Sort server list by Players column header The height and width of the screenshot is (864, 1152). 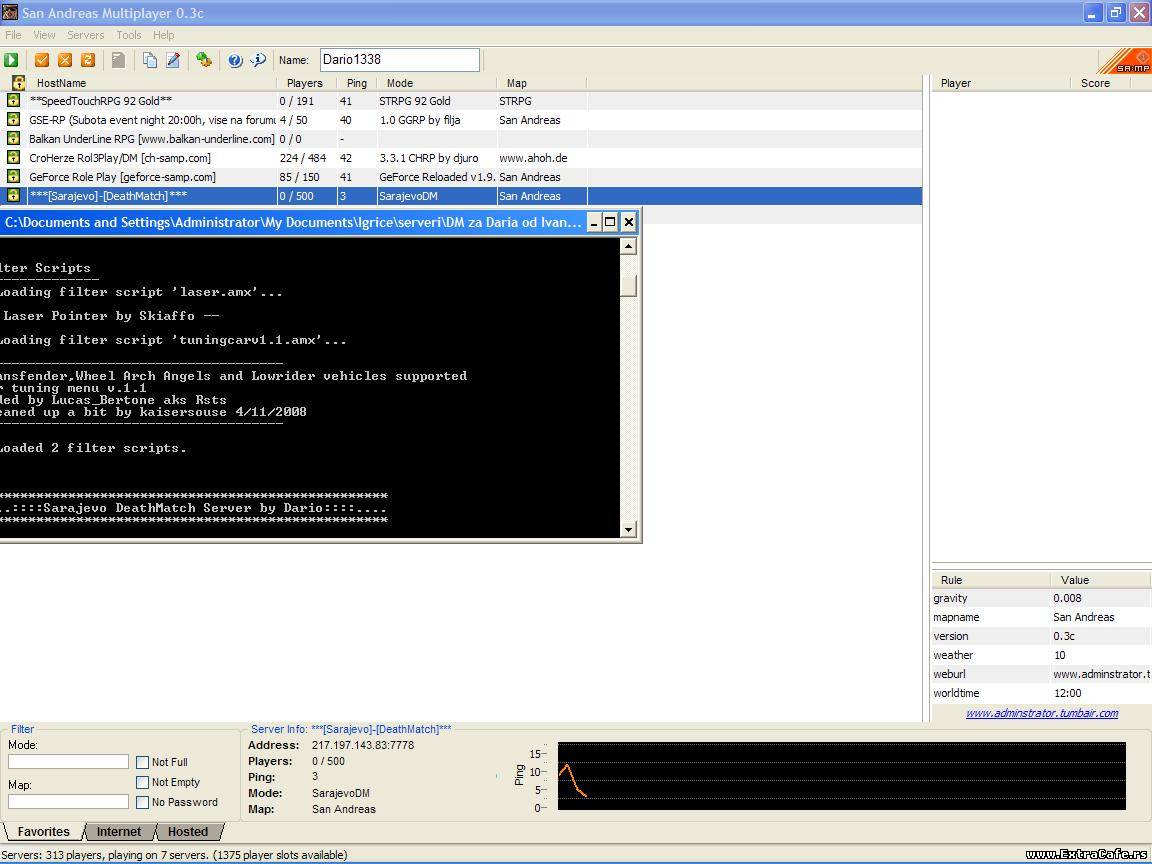click(305, 83)
